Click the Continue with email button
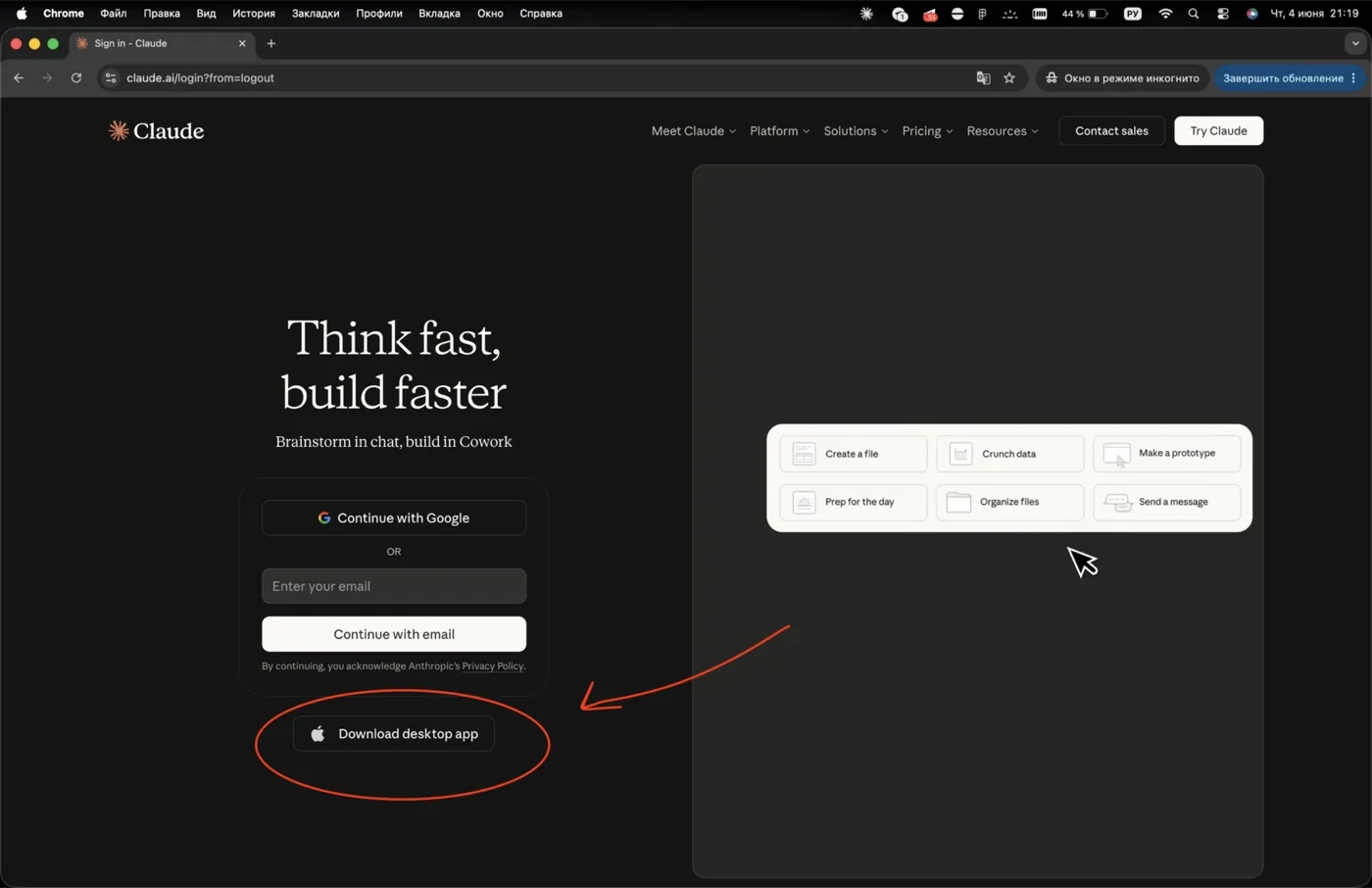1372x888 pixels. coord(394,634)
